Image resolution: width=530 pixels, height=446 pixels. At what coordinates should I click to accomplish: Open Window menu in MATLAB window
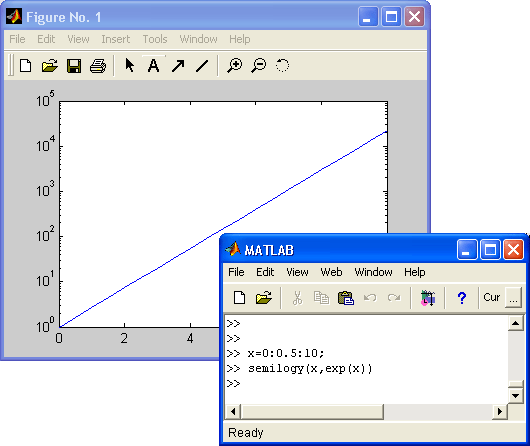pyautogui.click(x=374, y=272)
